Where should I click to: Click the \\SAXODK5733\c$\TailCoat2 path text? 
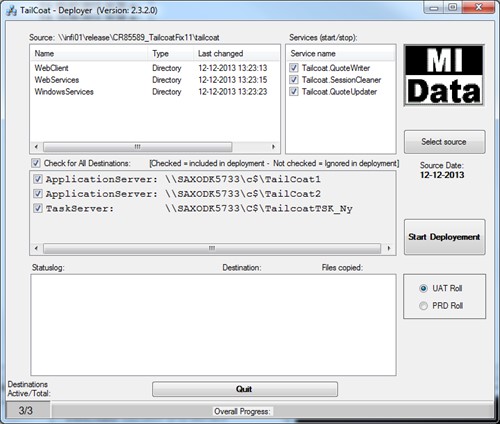click(243, 194)
